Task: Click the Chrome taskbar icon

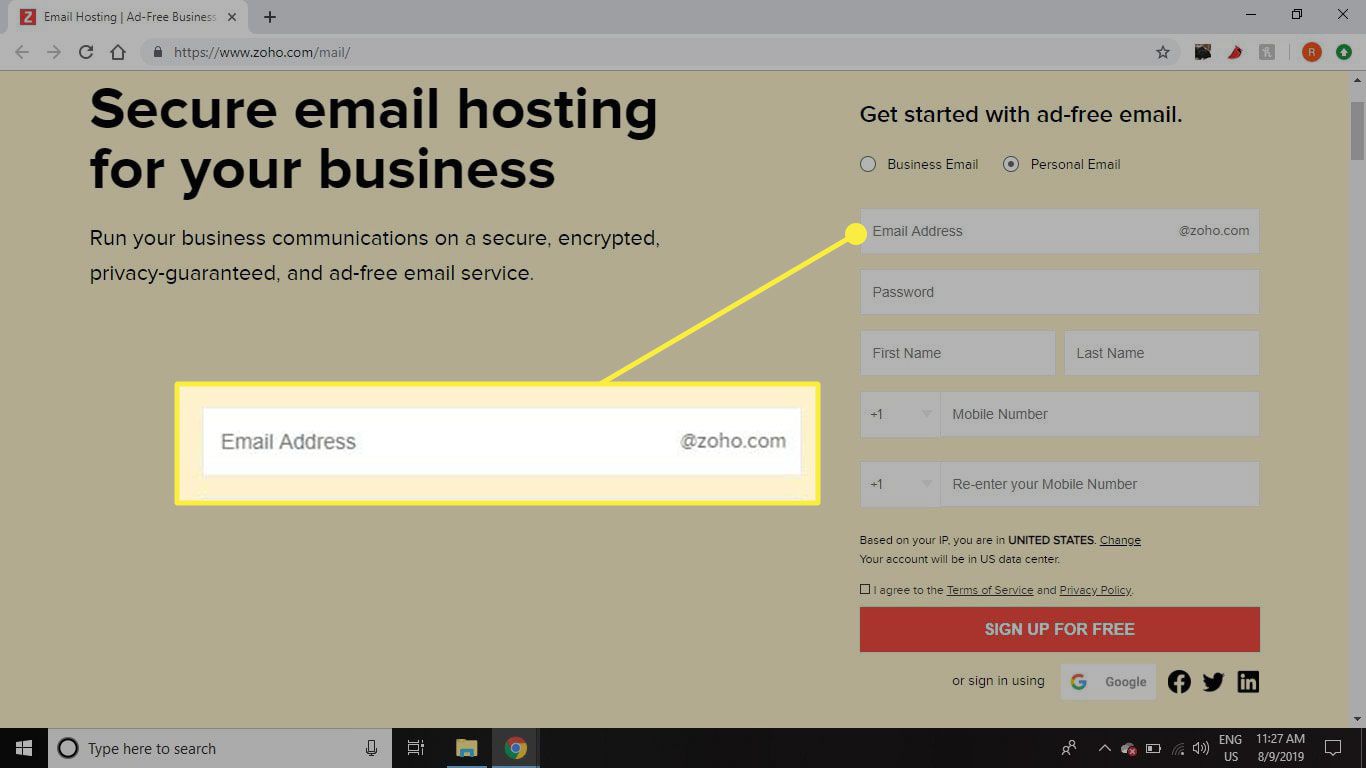Action: (516, 748)
